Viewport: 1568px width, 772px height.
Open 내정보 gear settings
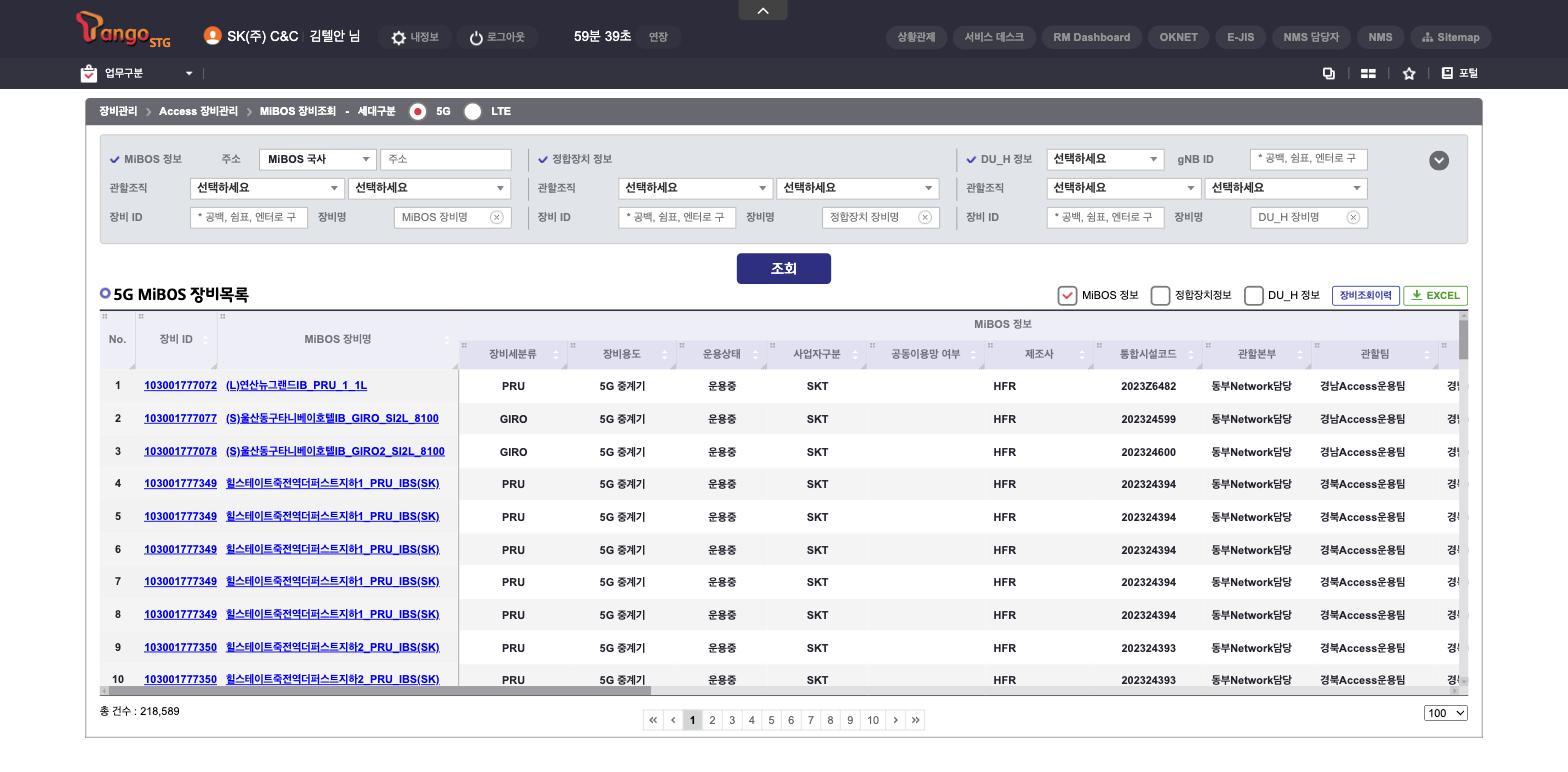[415, 37]
